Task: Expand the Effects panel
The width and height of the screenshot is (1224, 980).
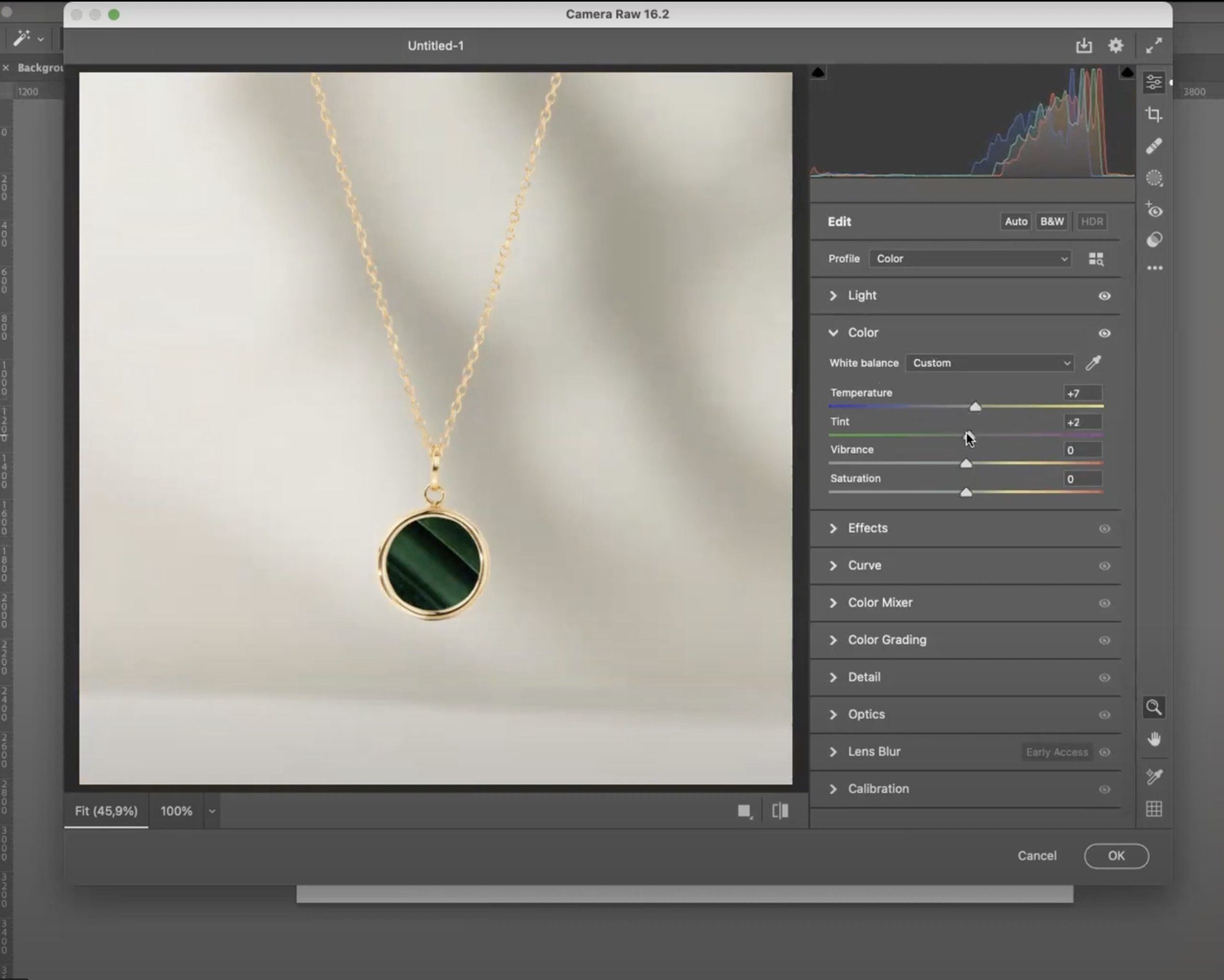Action: pos(833,528)
